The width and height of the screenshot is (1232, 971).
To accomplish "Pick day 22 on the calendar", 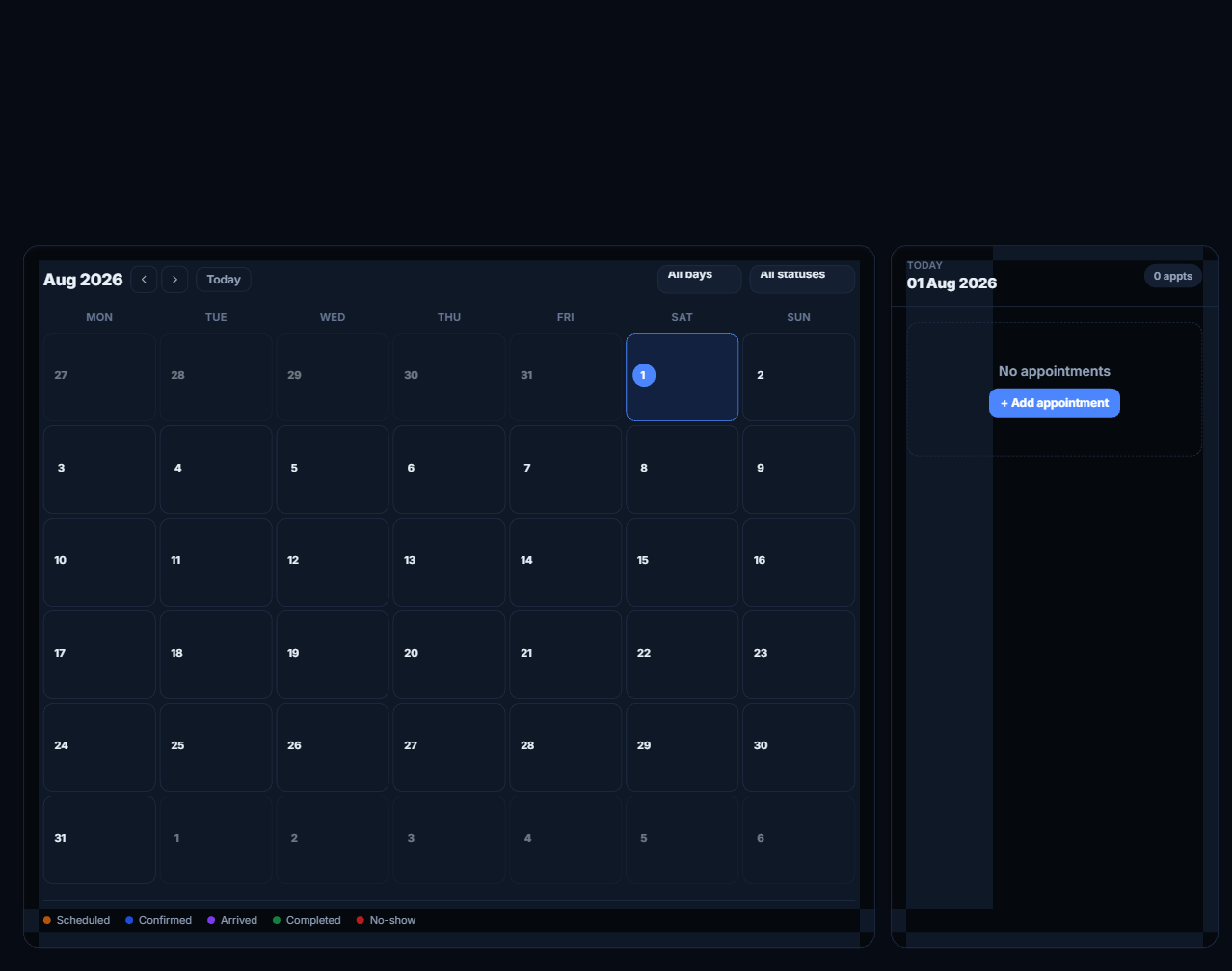I will (x=683, y=655).
